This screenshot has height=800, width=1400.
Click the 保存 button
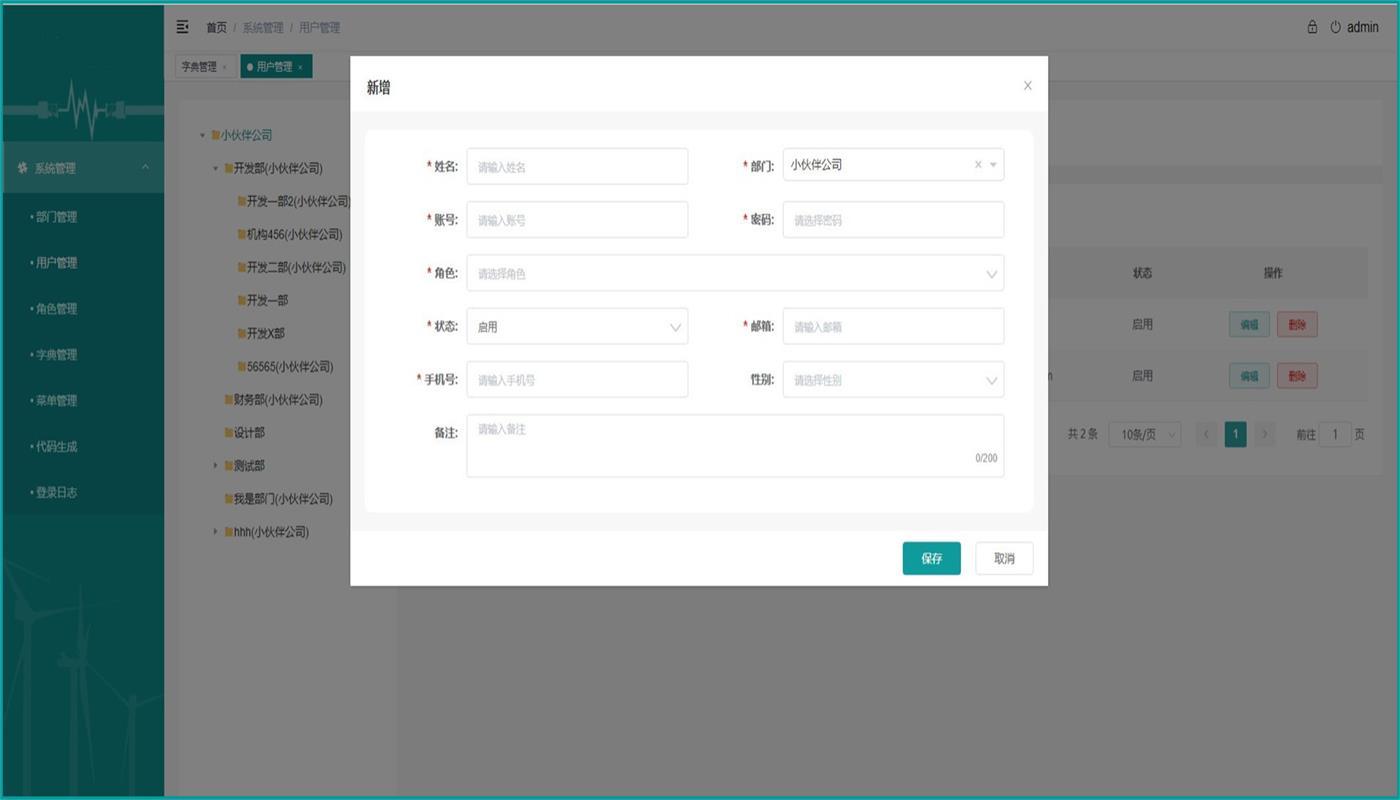(x=931, y=558)
